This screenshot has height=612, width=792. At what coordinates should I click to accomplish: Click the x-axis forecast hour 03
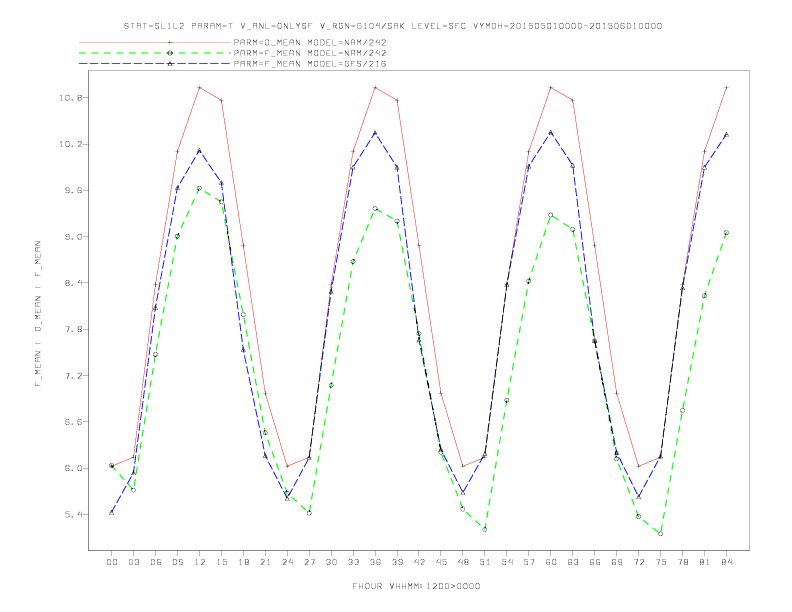click(133, 562)
